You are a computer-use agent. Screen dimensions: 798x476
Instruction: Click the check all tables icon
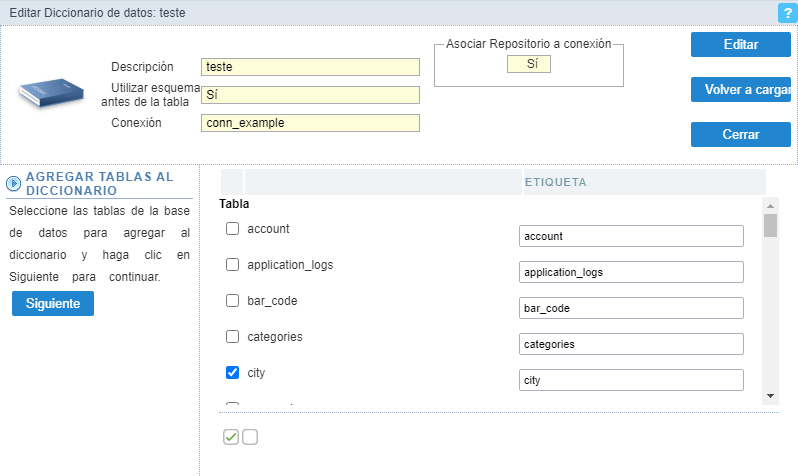coord(231,437)
